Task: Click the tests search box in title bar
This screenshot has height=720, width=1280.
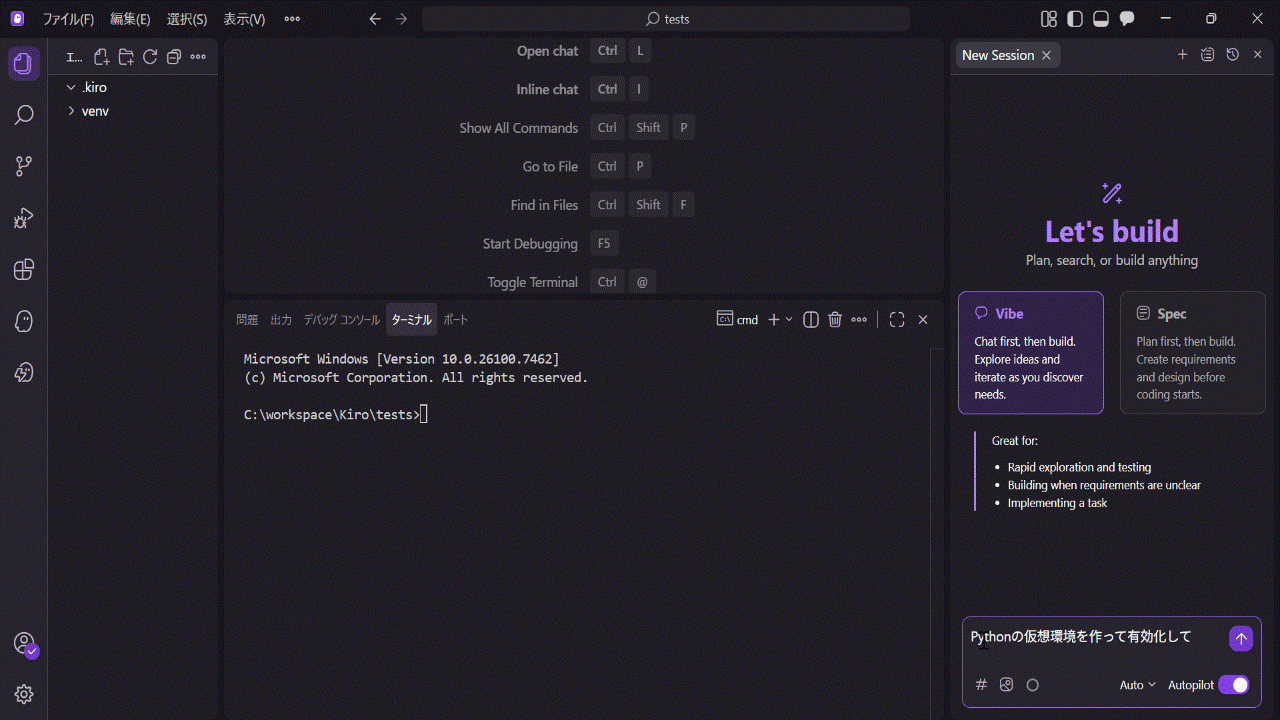Action: [666, 19]
